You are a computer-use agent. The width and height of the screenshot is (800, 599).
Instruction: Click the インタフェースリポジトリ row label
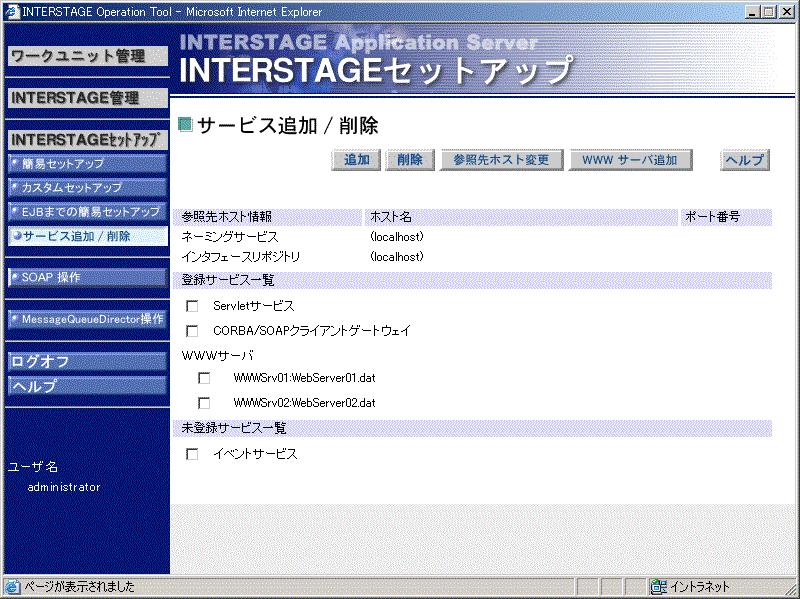(x=241, y=257)
